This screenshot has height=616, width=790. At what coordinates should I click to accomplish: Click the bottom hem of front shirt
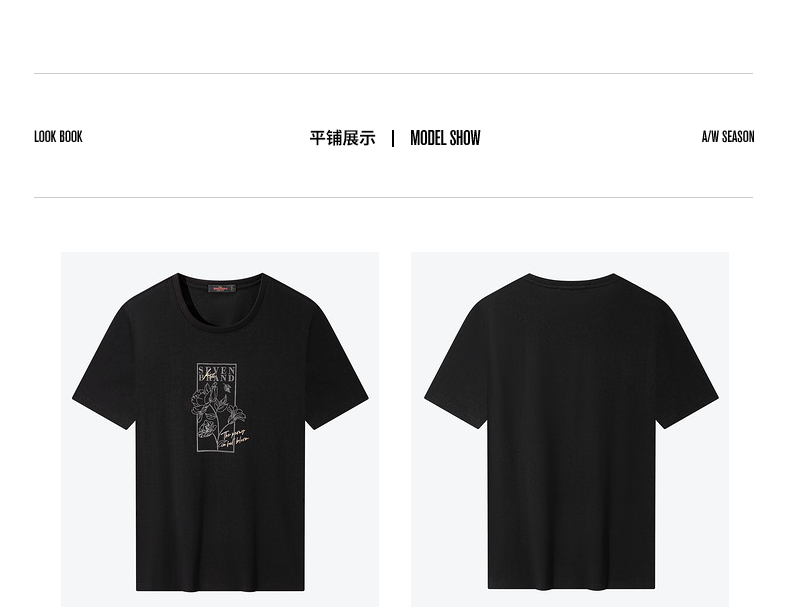click(x=220, y=587)
